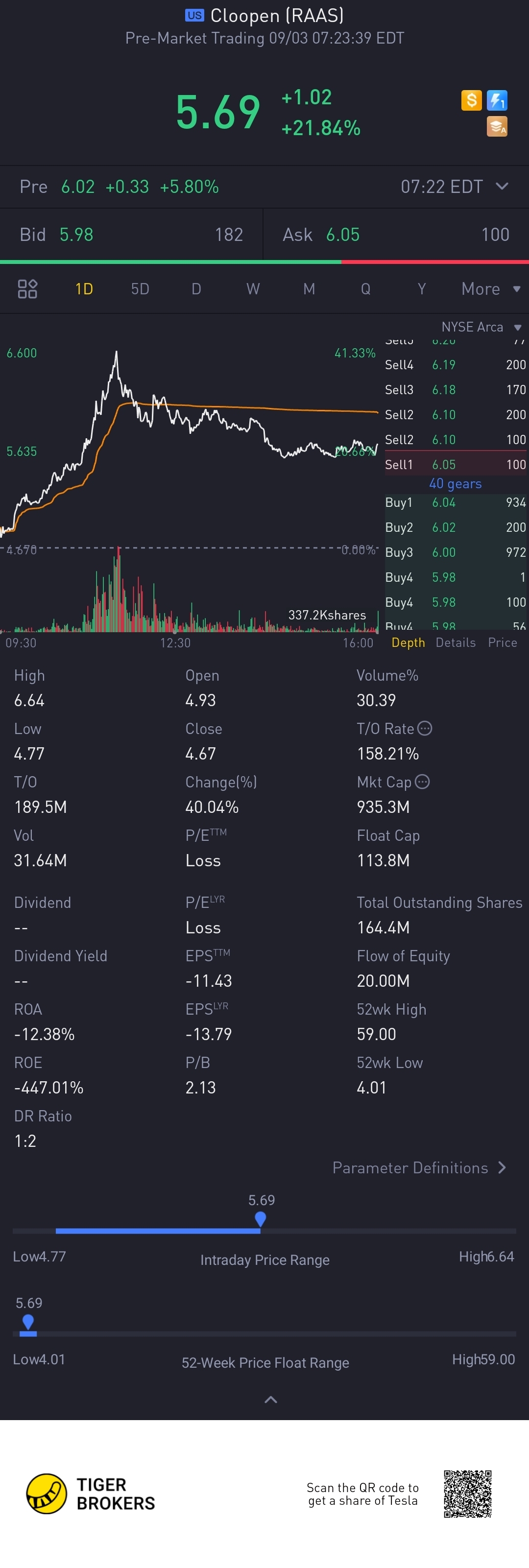Select the 1D chart tab
This screenshot has width=529, height=1568.
[x=84, y=288]
